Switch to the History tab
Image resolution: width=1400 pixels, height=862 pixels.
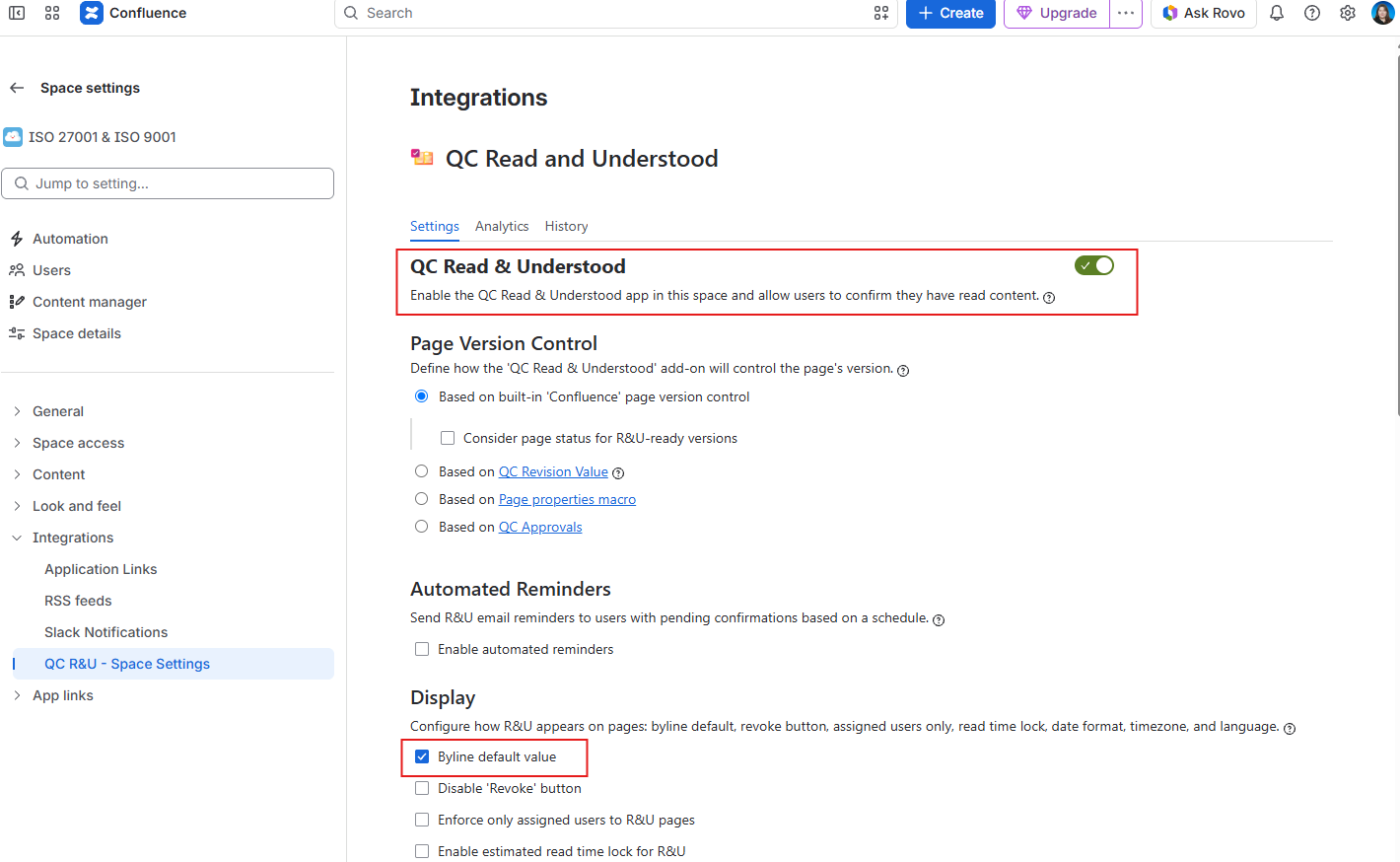point(567,226)
